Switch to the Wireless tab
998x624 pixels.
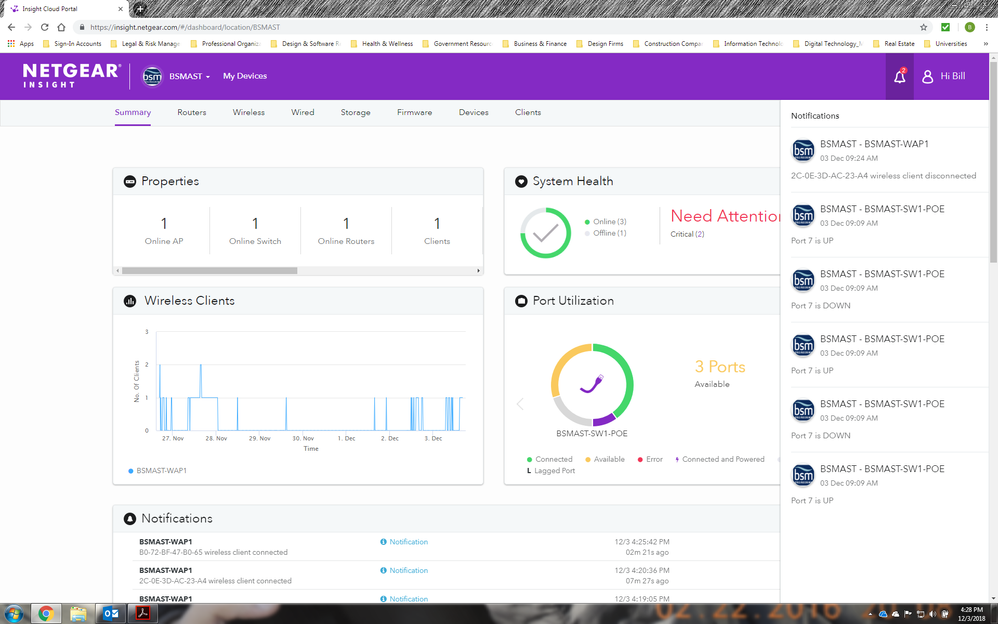click(x=248, y=113)
